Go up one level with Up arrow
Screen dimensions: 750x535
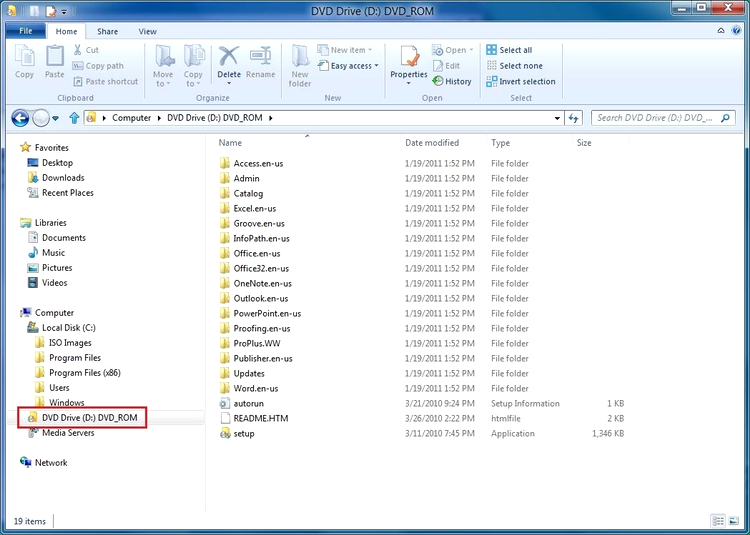coord(74,118)
